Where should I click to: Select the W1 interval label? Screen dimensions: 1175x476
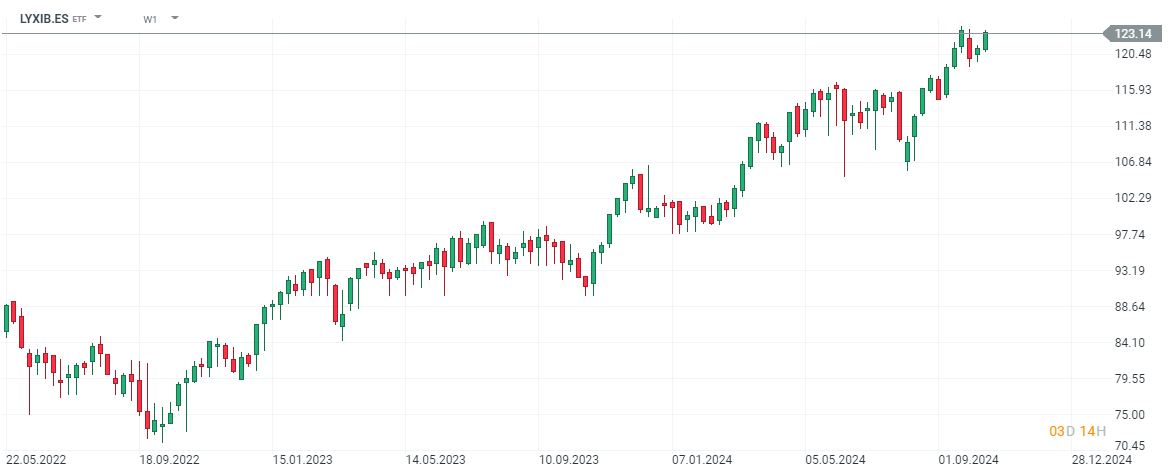tap(150, 19)
